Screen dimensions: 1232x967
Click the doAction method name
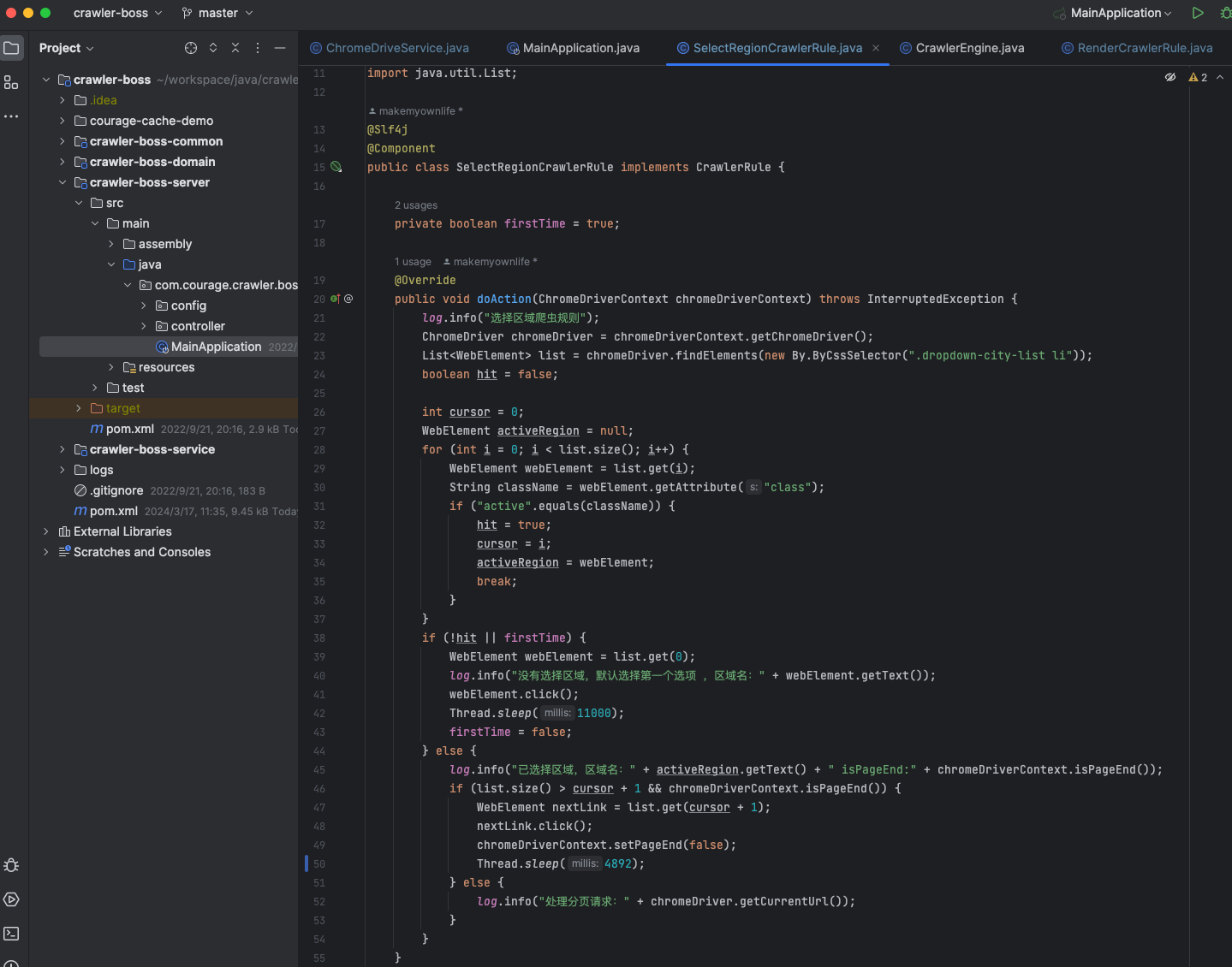(504, 299)
